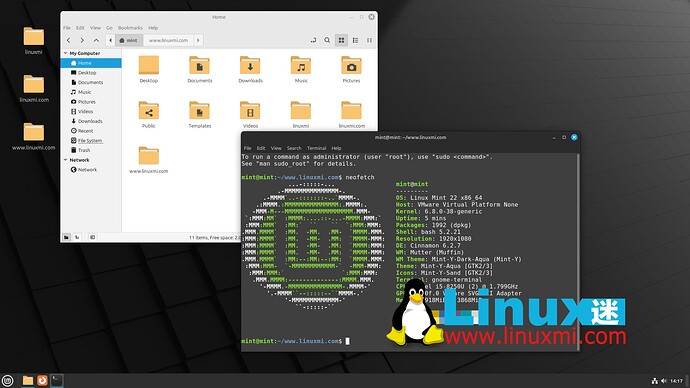Select the www.linuxmi.com desktop folder
Viewport: 690px width, 388px height.
pyautogui.click(x=34, y=136)
